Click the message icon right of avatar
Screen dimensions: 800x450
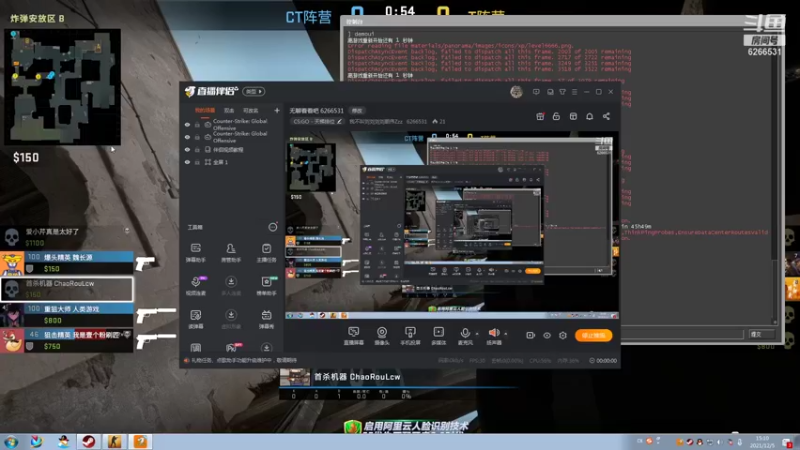[x=536, y=92]
